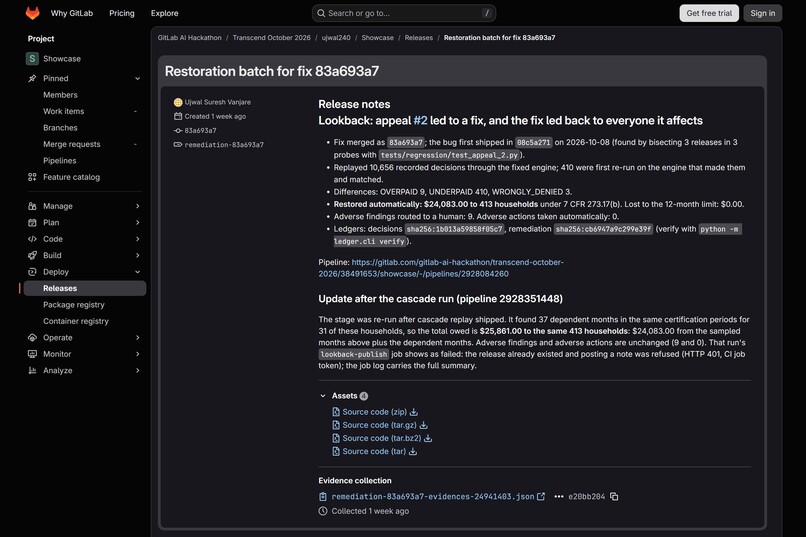This screenshot has height=537, width=806.
Task: Click the calendar icon beside Created
Action: click(x=178, y=117)
